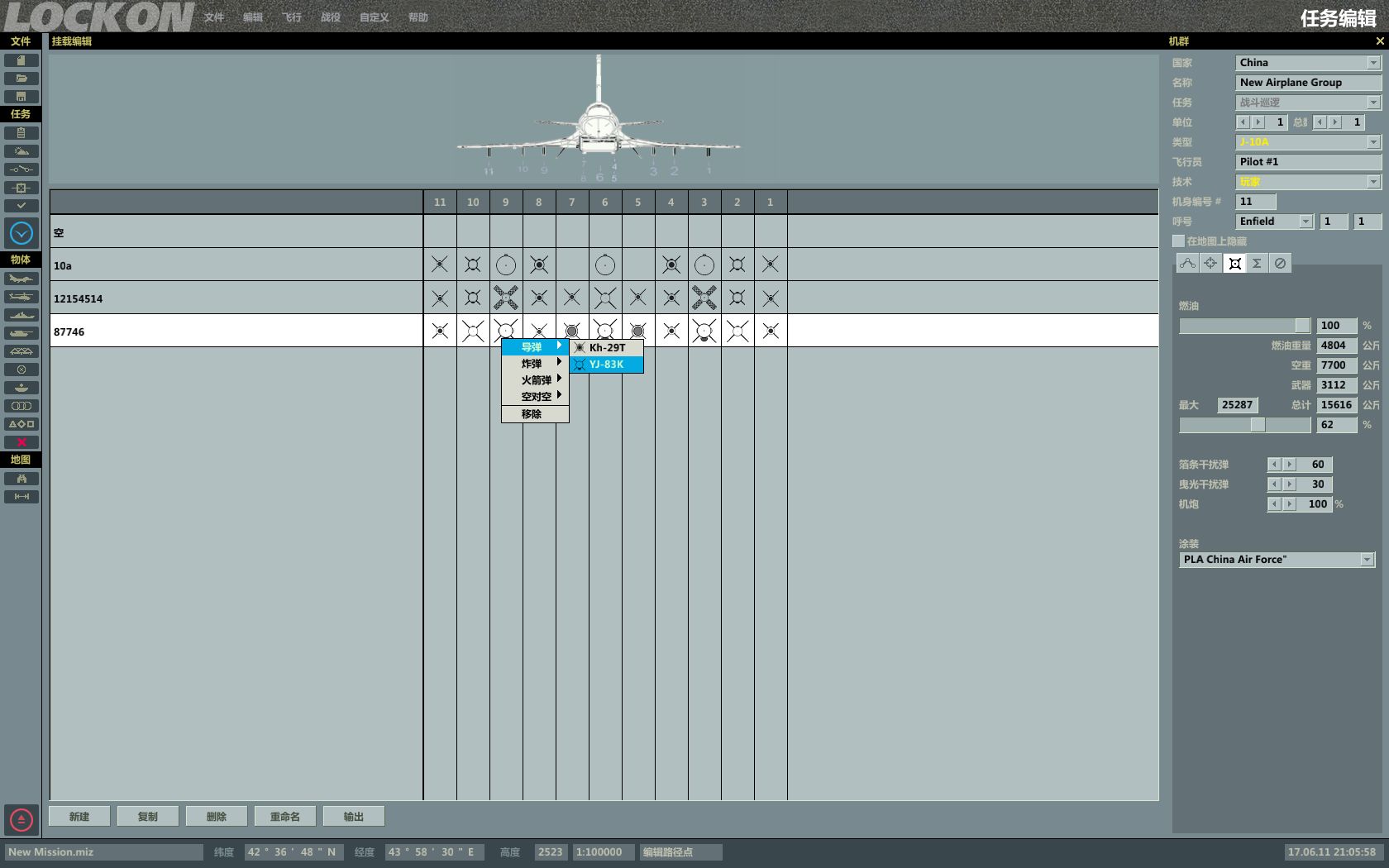Image resolution: width=1389 pixels, height=868 pixels.
Task: Switch to the route waypoints tab icon
Action: 1187,264
